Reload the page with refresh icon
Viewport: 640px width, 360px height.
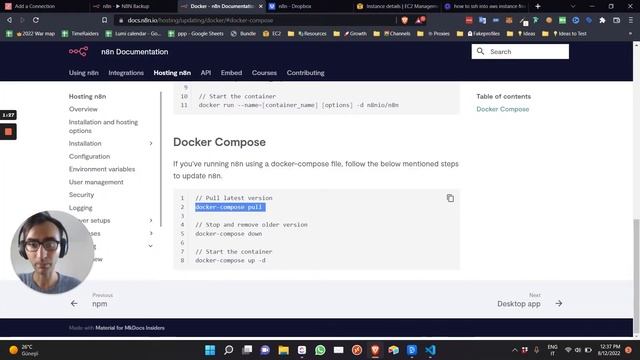pyautogui.click(x=36, y=20)
